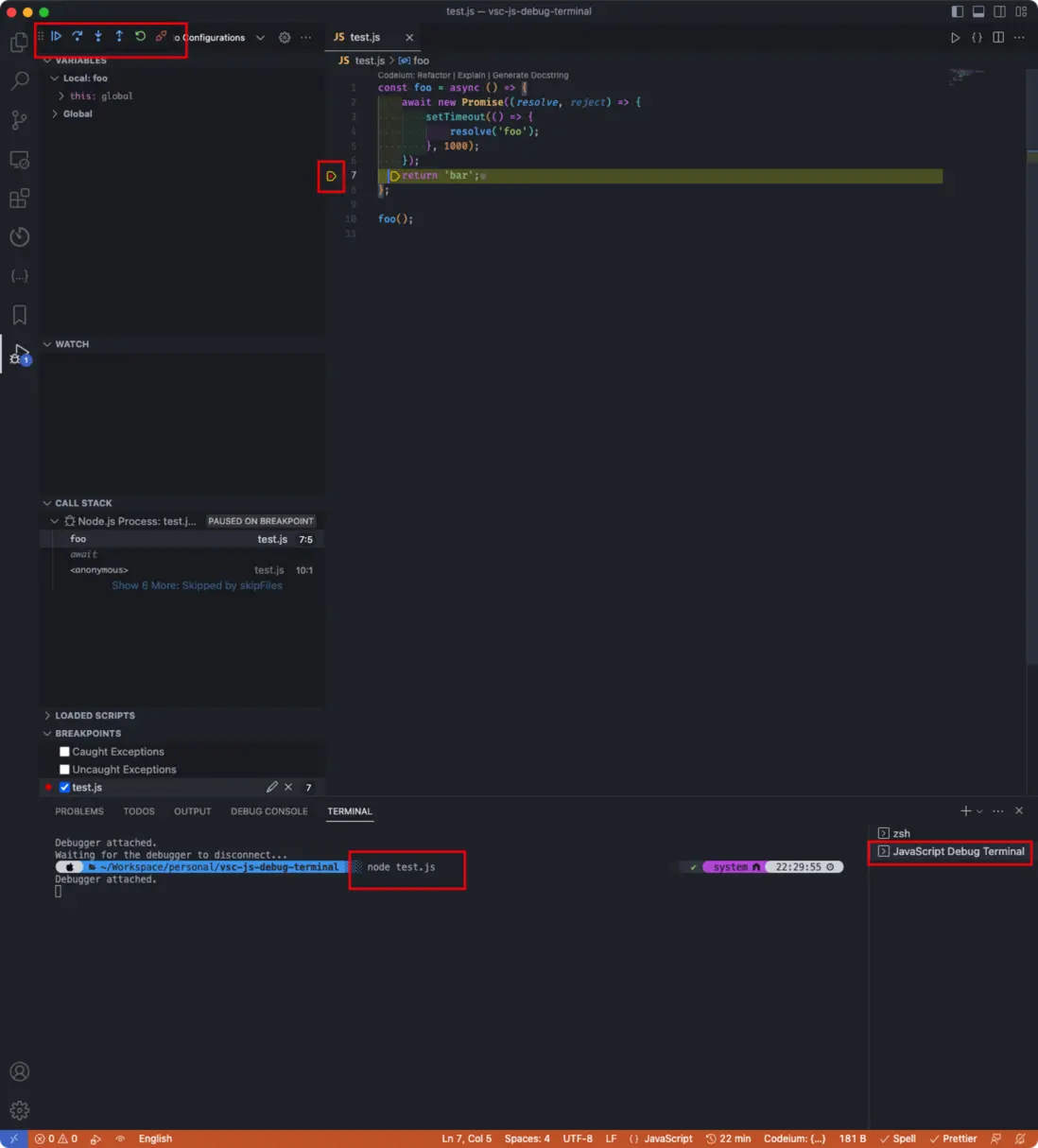The height and width of the screenshot is (1148, 1038).
Task: Continue debugging with the Continue button
Action: click(57, 37)
